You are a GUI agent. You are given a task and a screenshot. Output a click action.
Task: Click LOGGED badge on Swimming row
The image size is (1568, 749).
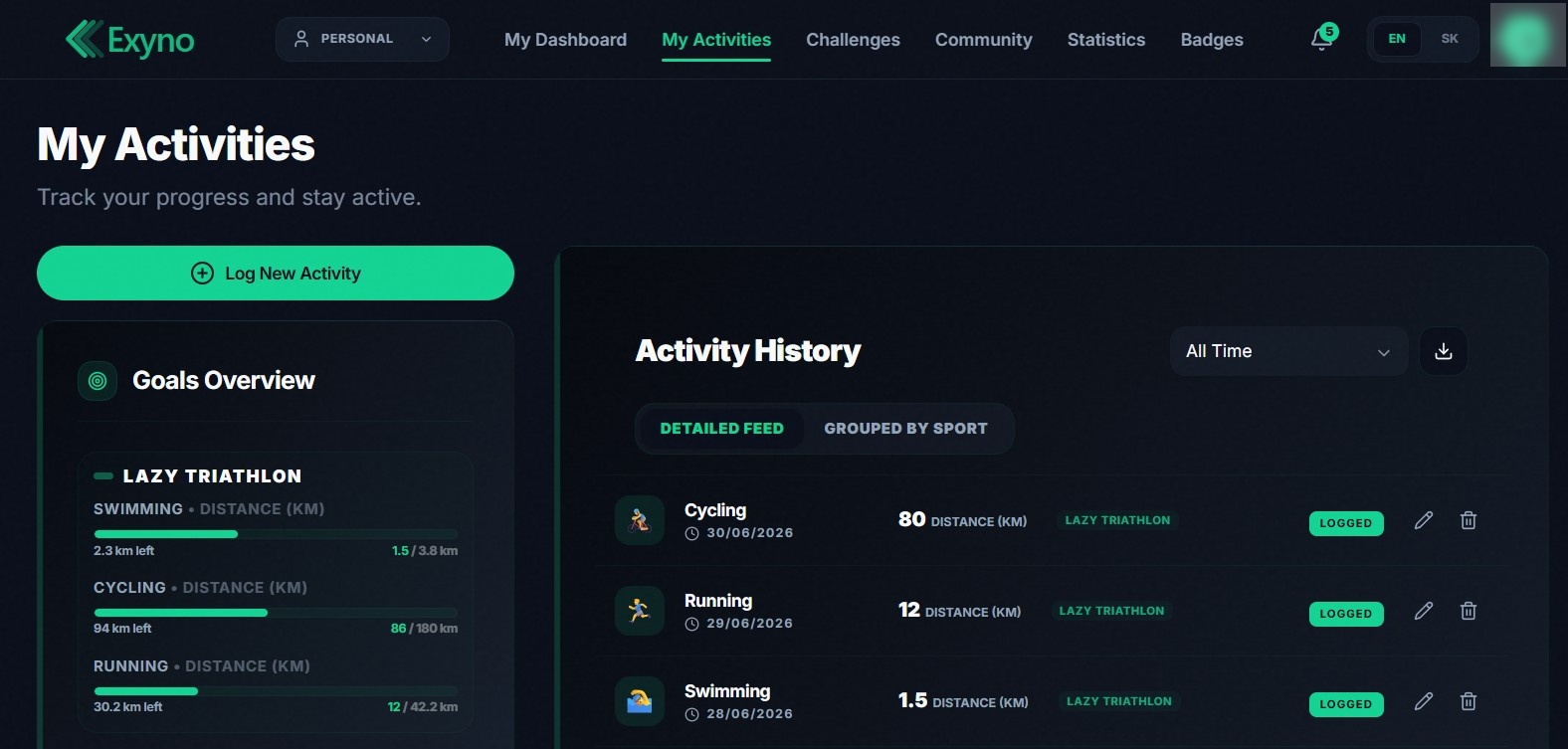pos(1345,704)
